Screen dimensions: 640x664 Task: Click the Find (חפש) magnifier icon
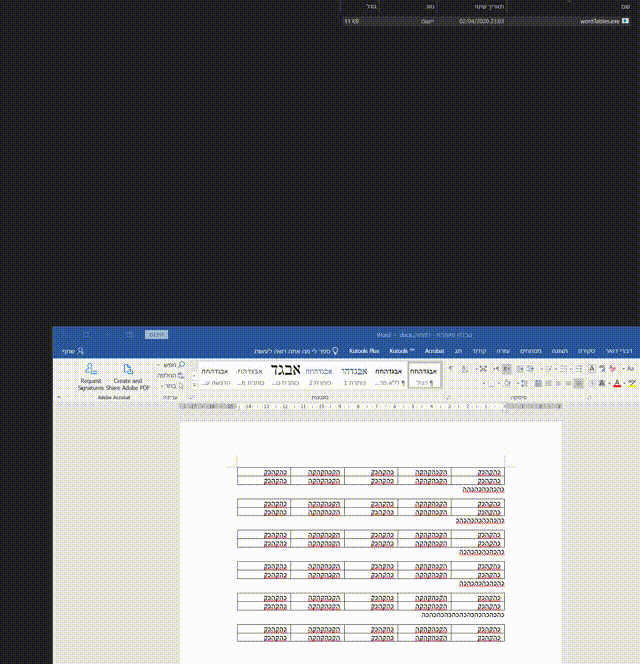point(182,365)
